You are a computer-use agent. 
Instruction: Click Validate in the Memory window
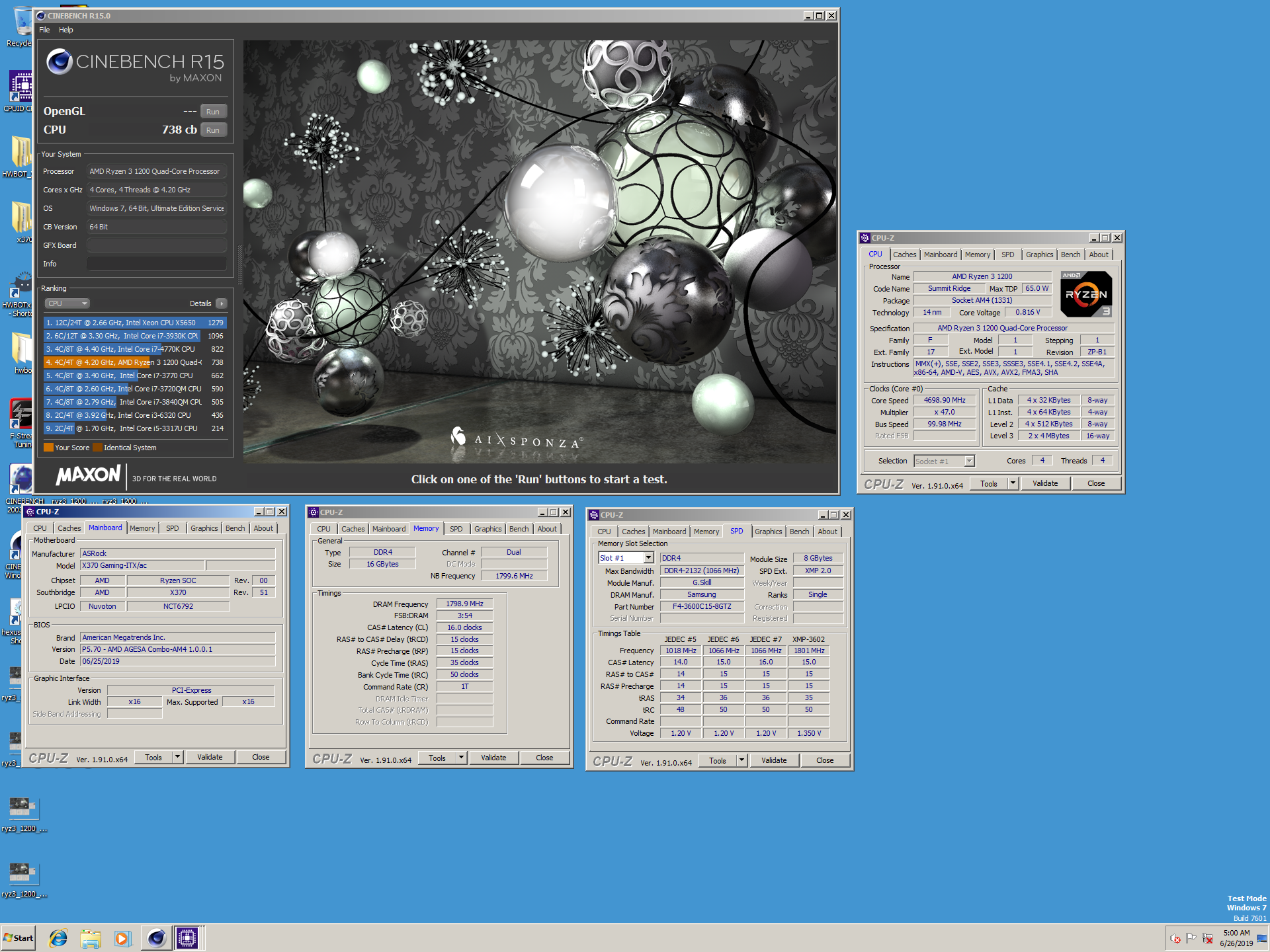point(493,758)
